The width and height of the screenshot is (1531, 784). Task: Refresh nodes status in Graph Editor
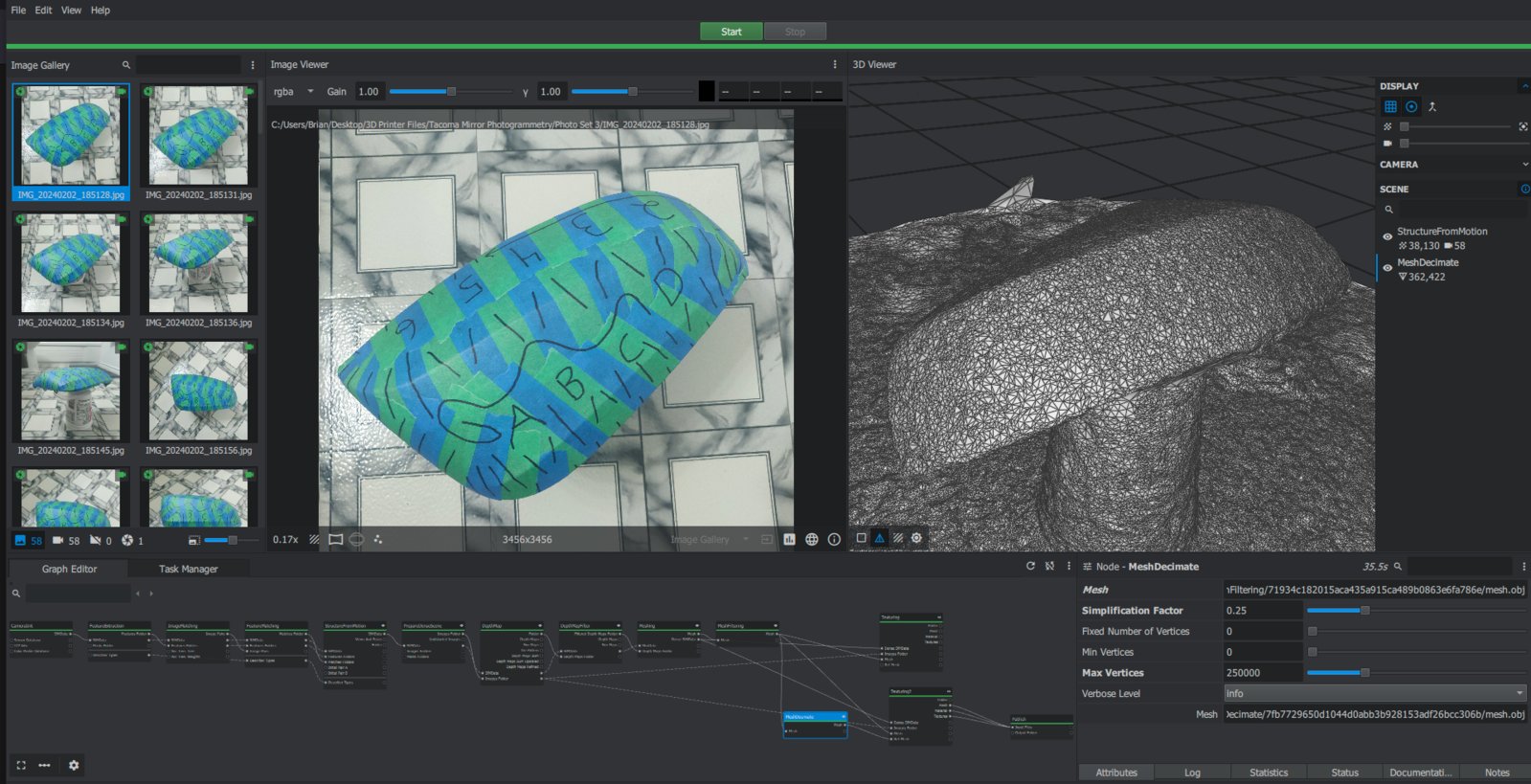pyautogui.click(x=1030, y=566)
